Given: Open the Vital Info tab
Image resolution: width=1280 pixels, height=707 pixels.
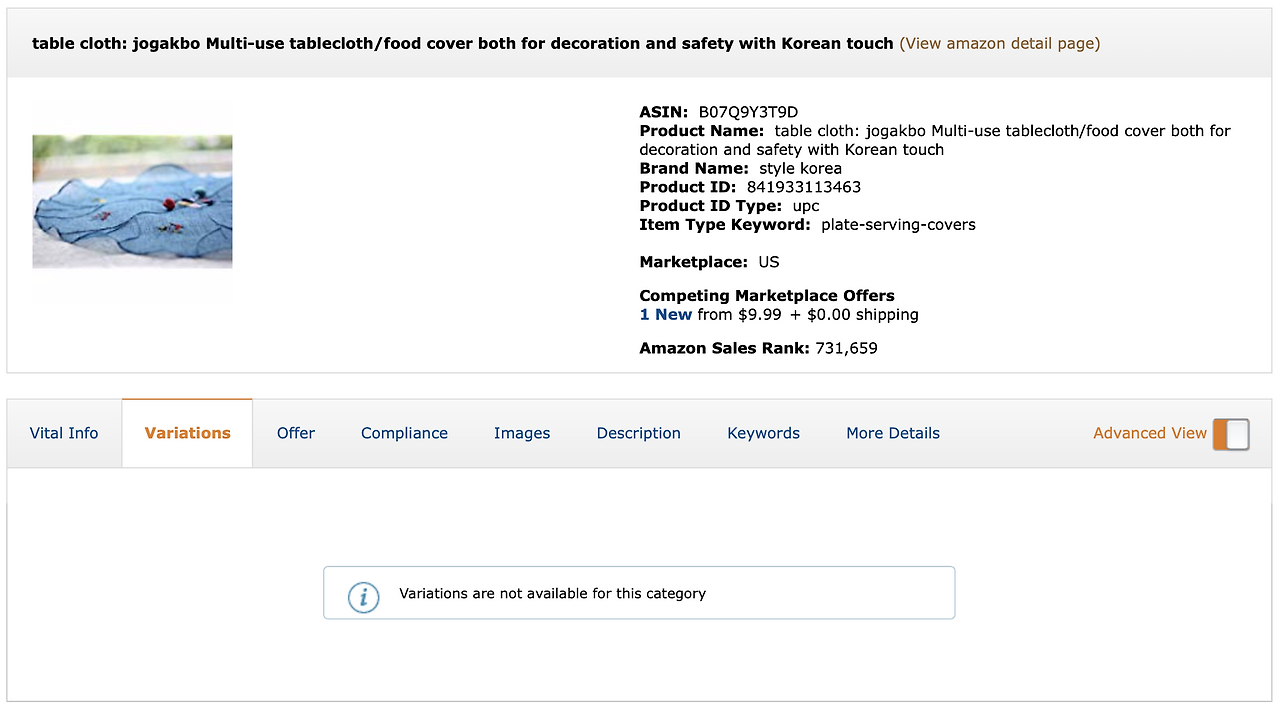Looking at the screenshot, I should click(x=64, y=433).
